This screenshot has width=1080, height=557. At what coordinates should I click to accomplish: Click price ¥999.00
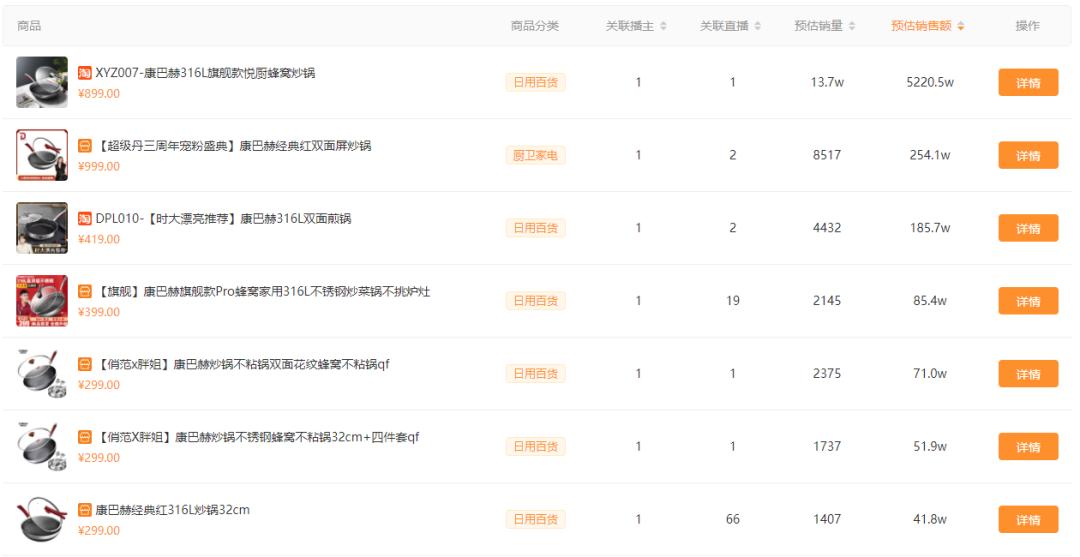tap(98, 167)
